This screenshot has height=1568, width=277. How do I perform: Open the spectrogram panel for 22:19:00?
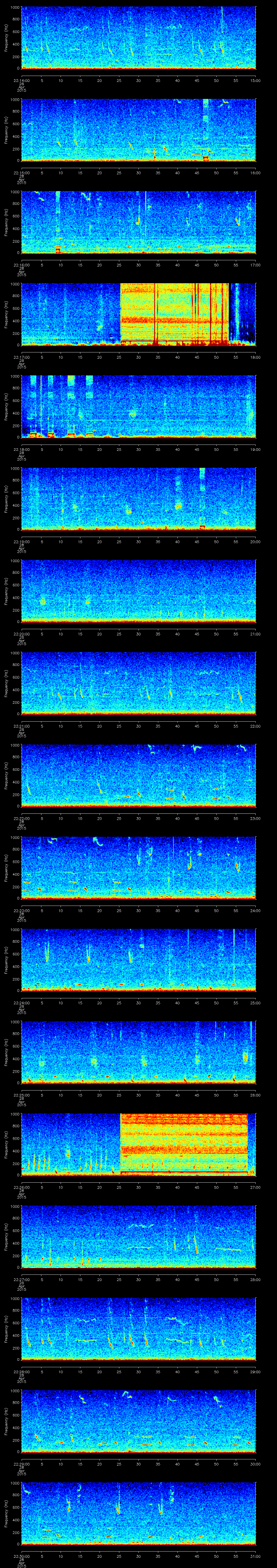click(x=138, y=499)
